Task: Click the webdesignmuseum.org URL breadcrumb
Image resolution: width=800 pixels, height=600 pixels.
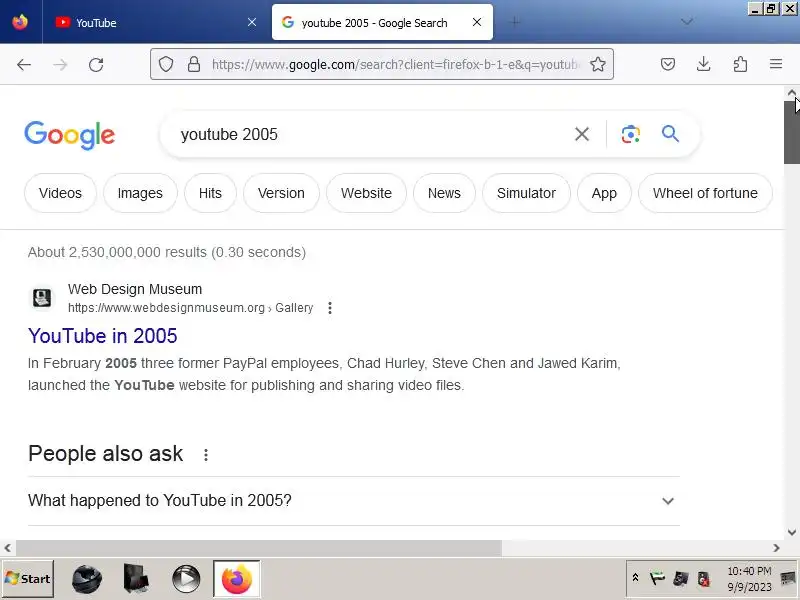Action: [x=190, y=308]
